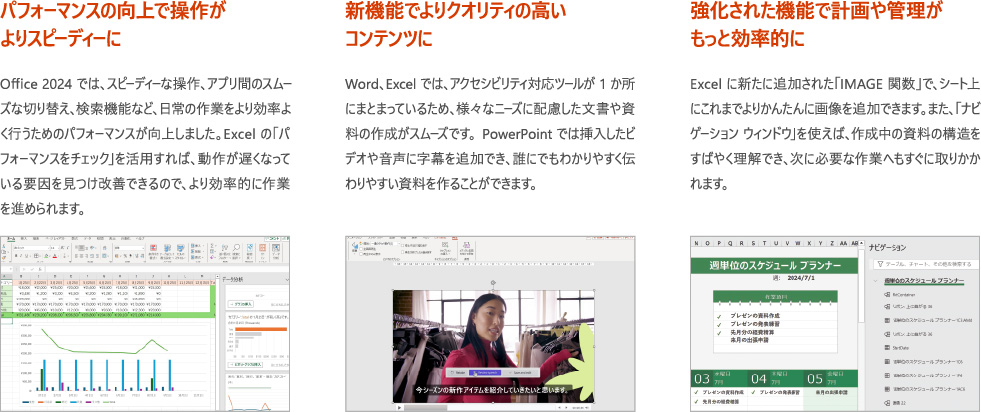
Task: Click the paragraph starting with Word、Excel では
Action: [x=490, y=134]
